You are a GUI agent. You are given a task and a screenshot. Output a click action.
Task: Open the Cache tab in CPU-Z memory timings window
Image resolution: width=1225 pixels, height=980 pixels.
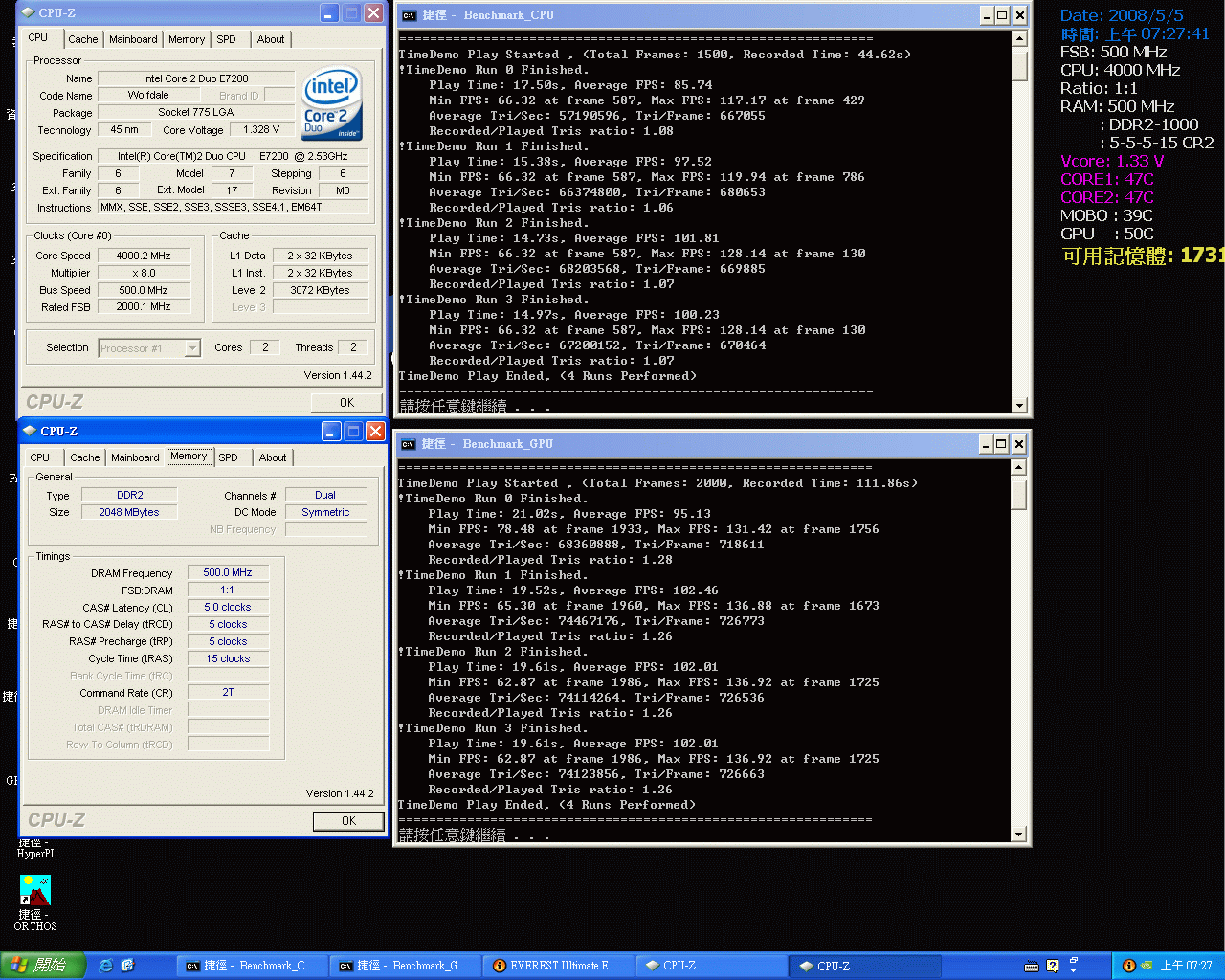[x=85, y=457]
